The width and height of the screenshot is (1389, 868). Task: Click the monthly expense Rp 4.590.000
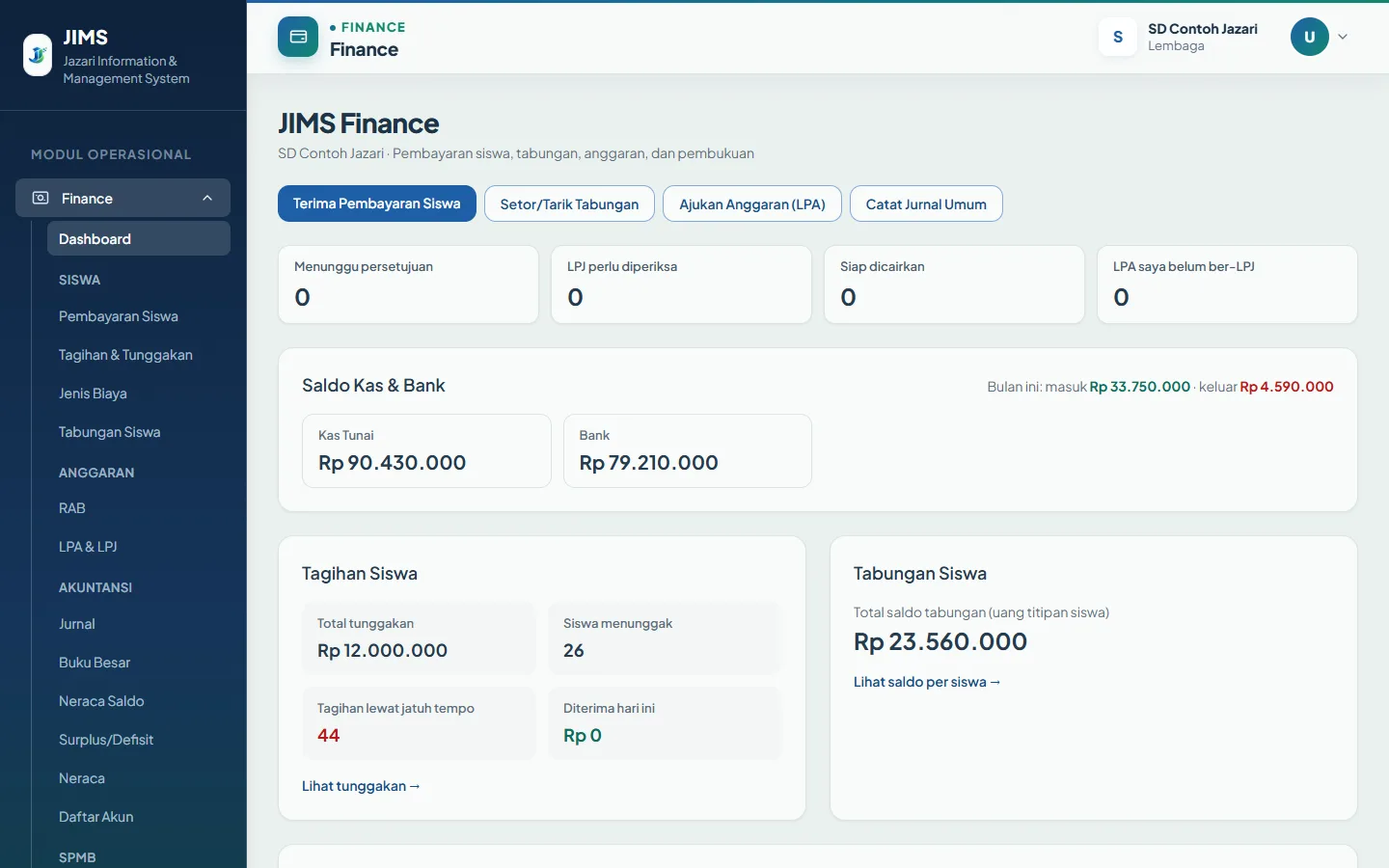pyautogui.click(x=1287, y=387)
